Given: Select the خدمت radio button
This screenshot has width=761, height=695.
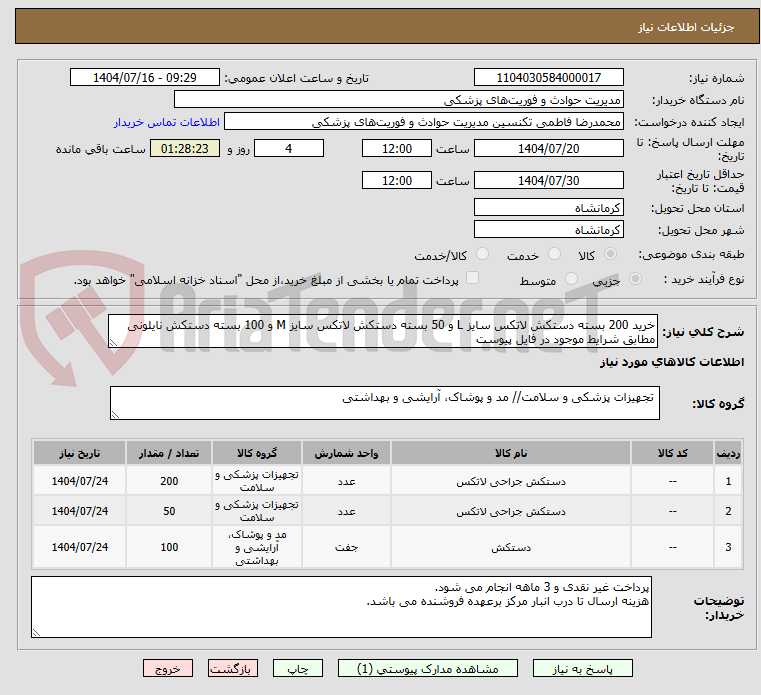Looking at the screenshot, I should pos(554,254).
